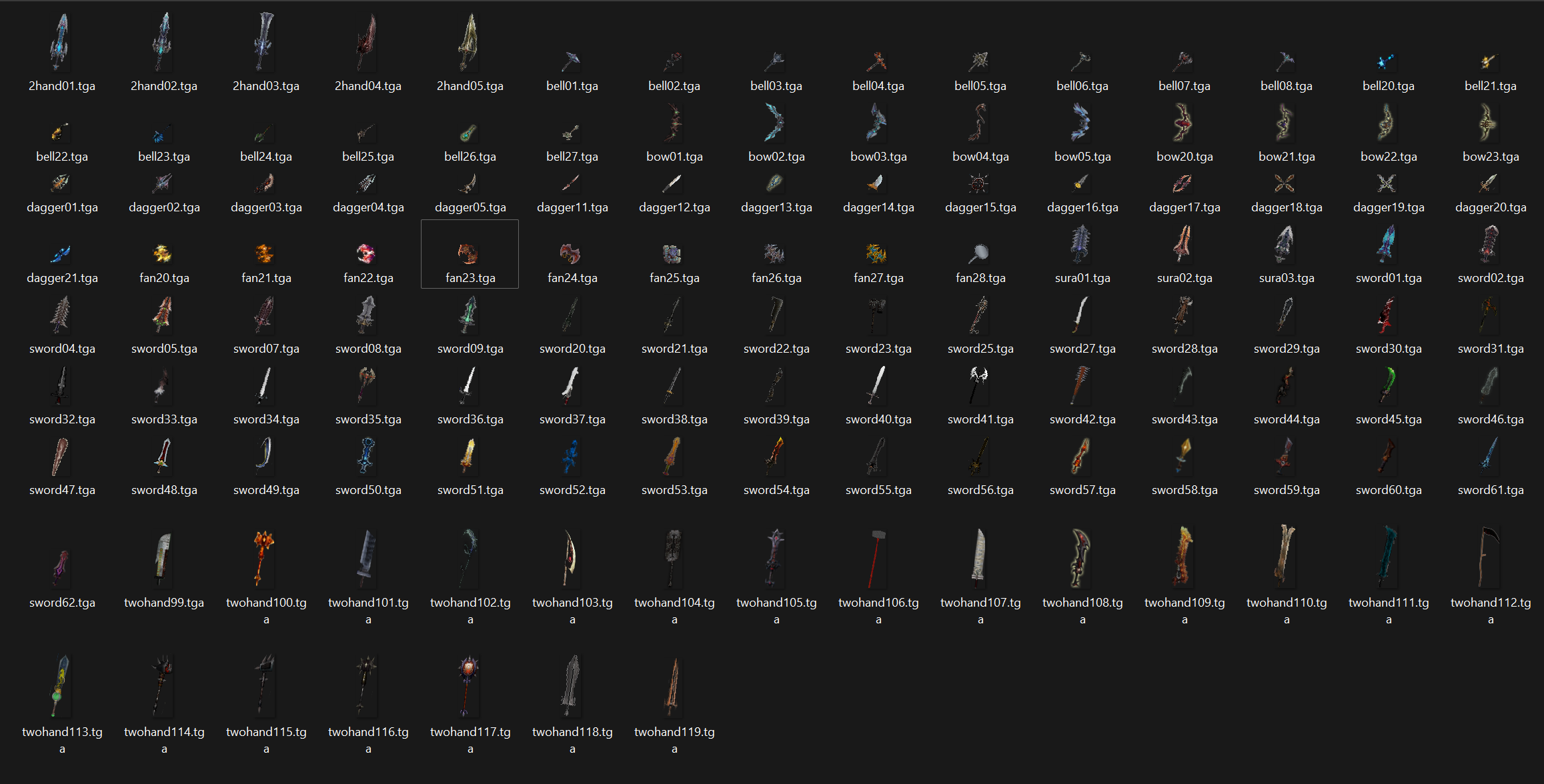The image size is (1544, 784).
Task: Click the fan22.tga pink fan icon
Action: [366, 253]
